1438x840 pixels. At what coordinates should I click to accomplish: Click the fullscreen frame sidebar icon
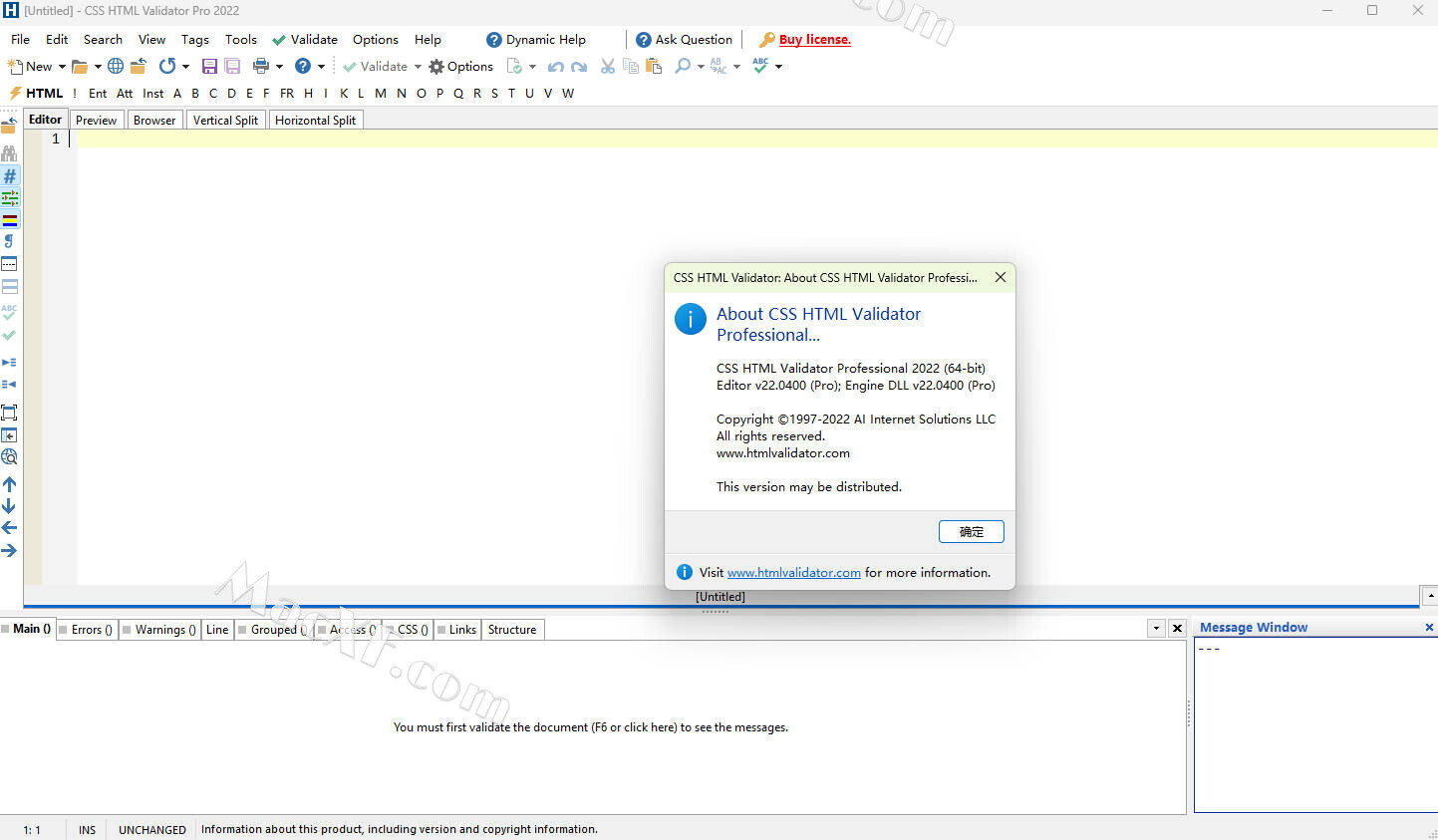pos(9,413)
